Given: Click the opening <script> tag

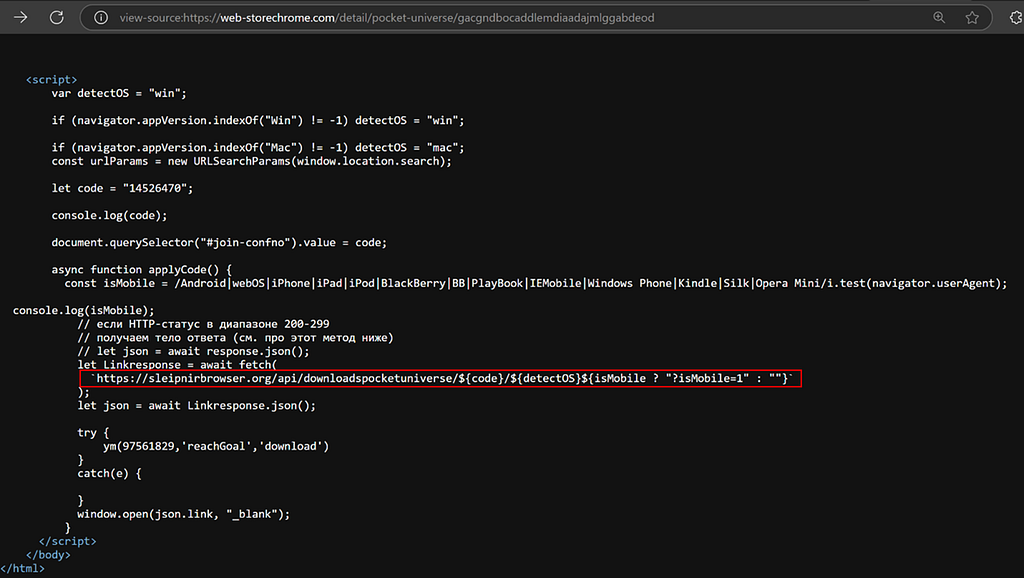Looking at the screenshot, I should (x=52, y=80).
